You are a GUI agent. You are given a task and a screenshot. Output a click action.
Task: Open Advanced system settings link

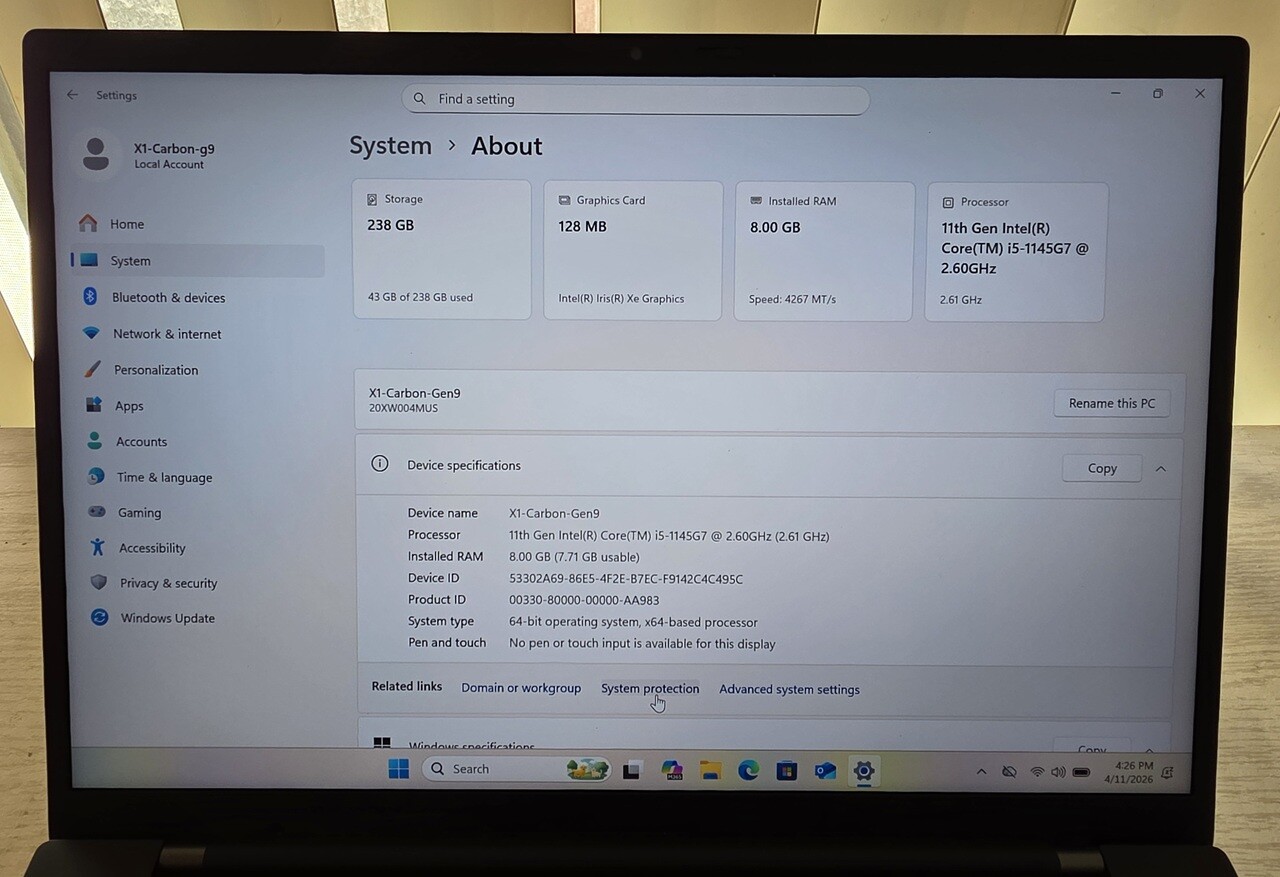[789, 689]
